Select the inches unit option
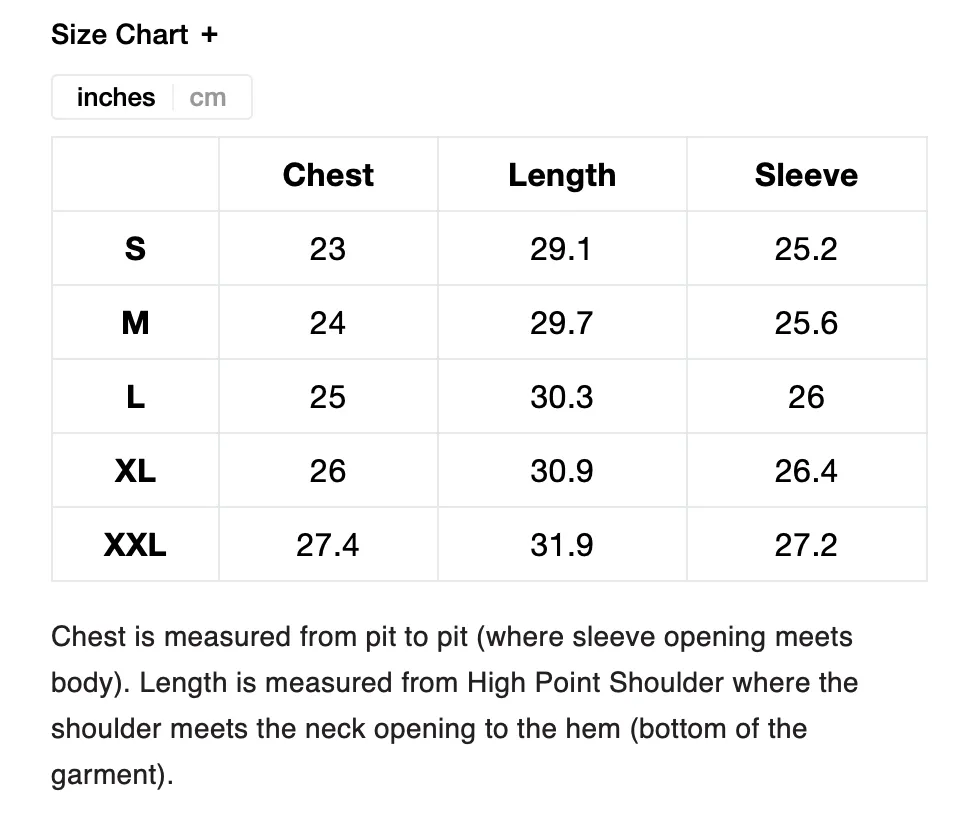The height and width of the screenshot is (824, 958). click(x=116, y=97)
